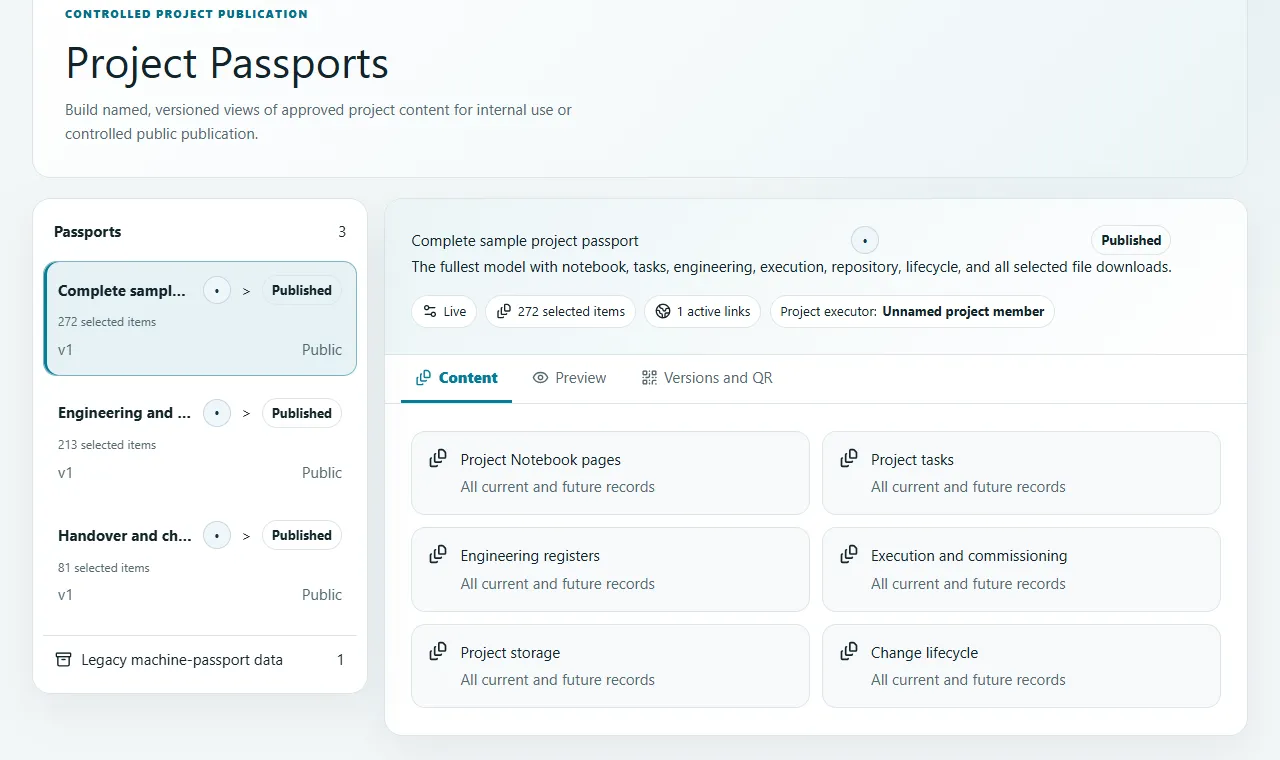Open the Project Notebook pages card

pyautogui.click(x=610, y=473)
